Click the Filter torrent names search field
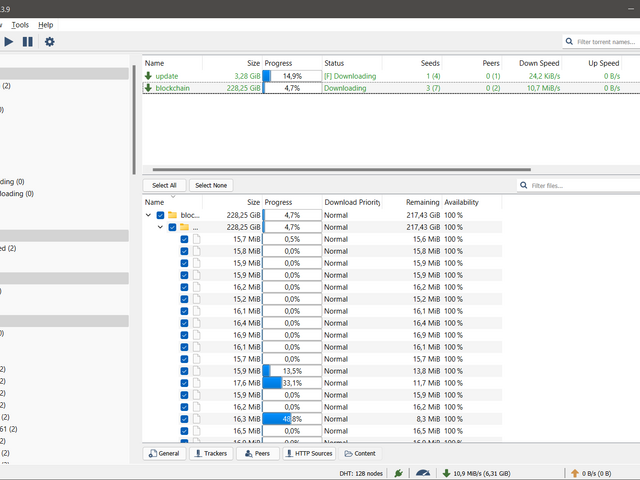 pyautogui.click(x=604, y=42)
